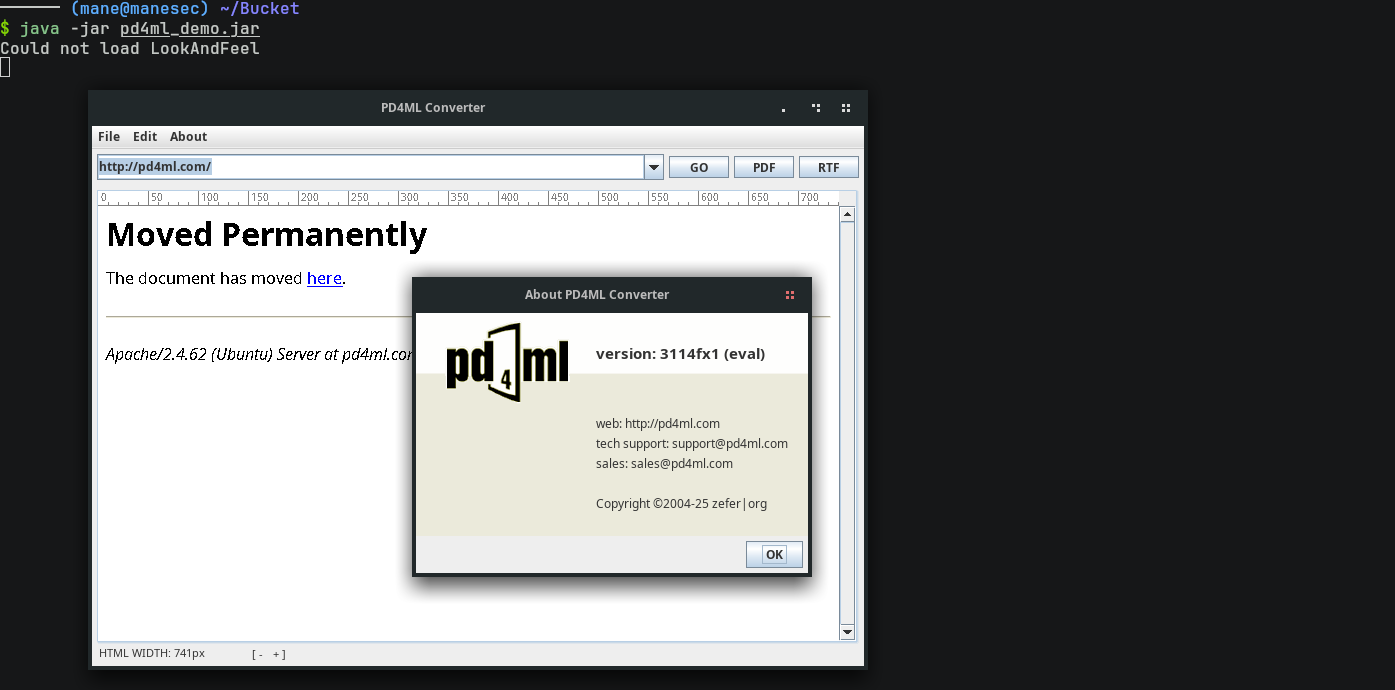
Task: Decrease HTML width with the minus control
Action: point(259,654)
